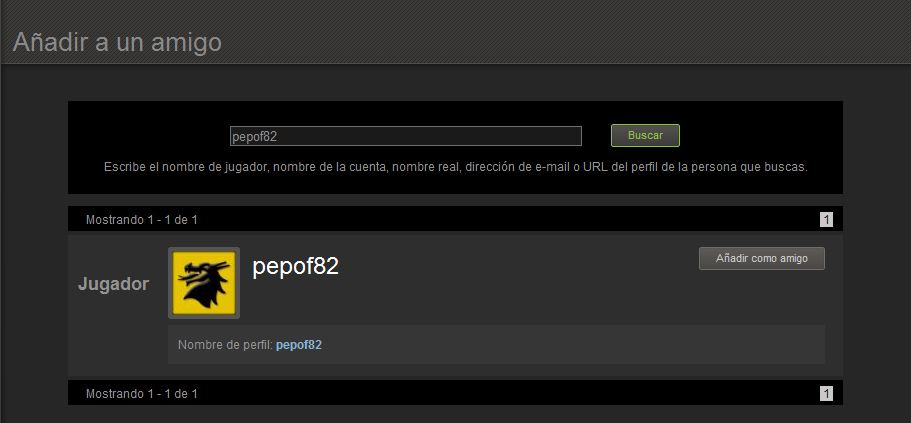Click empty space in the Nombre de perfil bar
The width and height of the screenshot is (911, 423).
(572, 345)
